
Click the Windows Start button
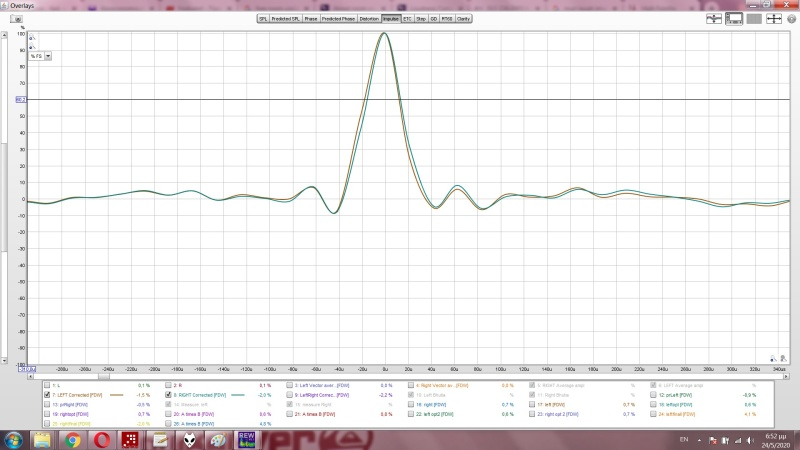pos(13,438)
